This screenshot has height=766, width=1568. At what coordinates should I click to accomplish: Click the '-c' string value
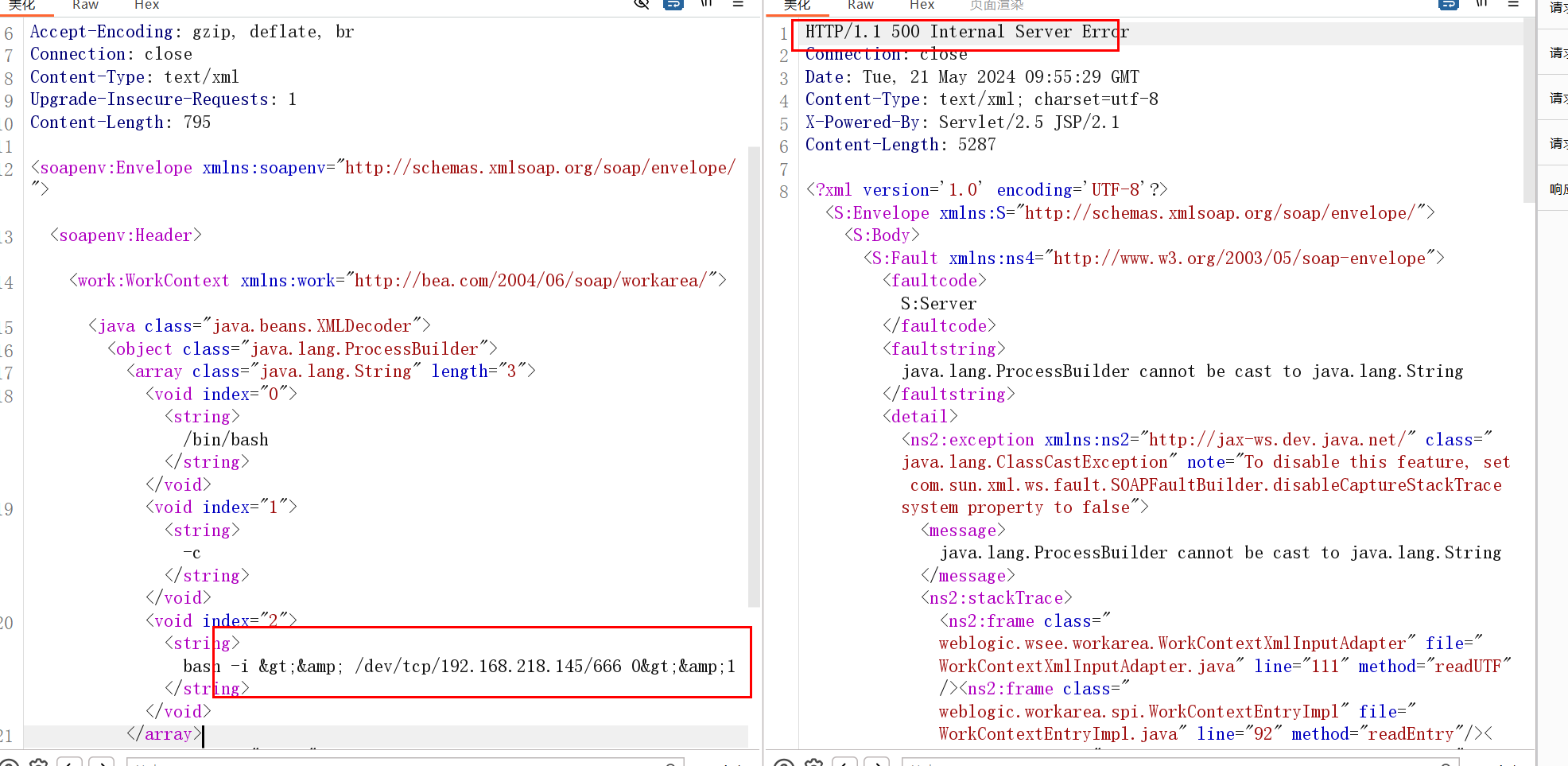click(192, 553)
